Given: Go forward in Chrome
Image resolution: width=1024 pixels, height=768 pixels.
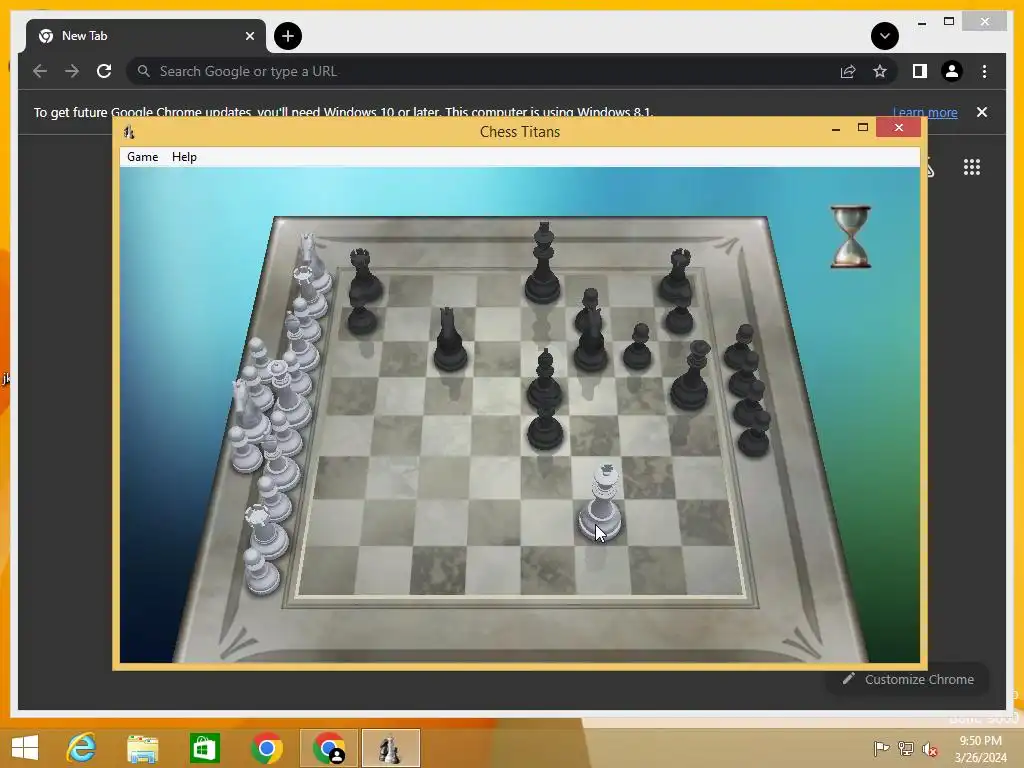Looking at the screenshot, I should (x=72, y=71).
